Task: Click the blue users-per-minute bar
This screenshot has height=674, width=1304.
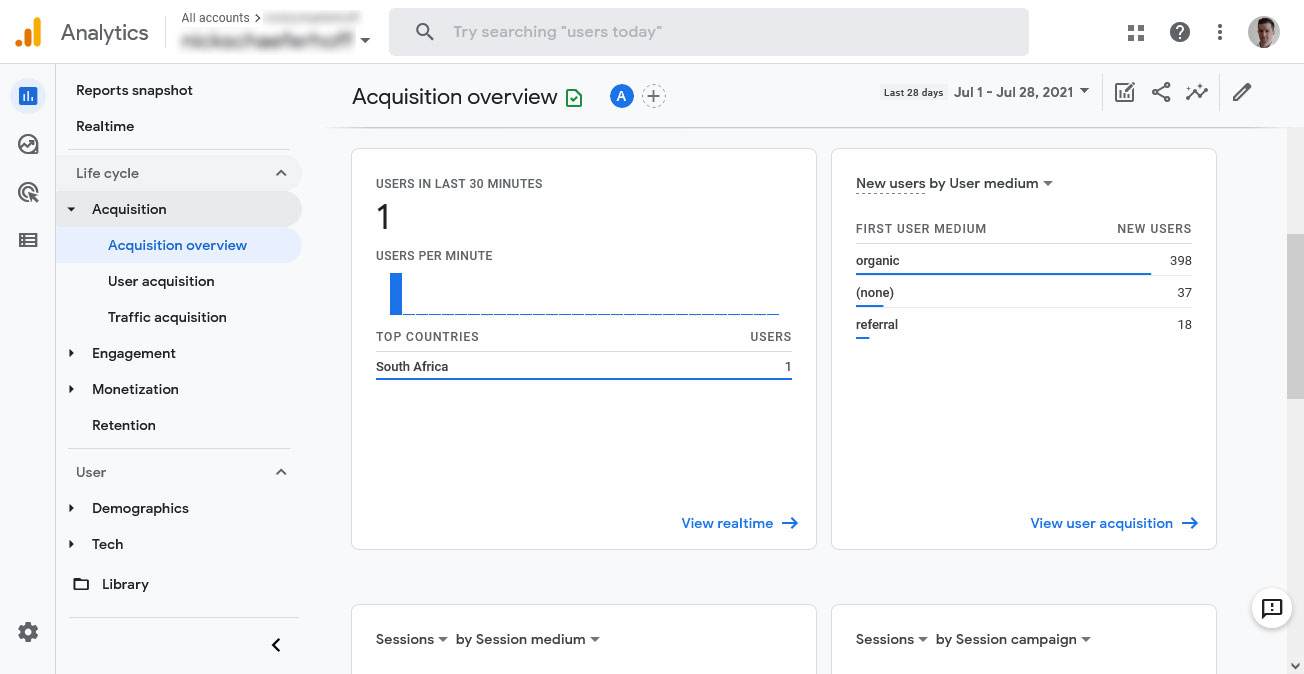Action: 396,294
